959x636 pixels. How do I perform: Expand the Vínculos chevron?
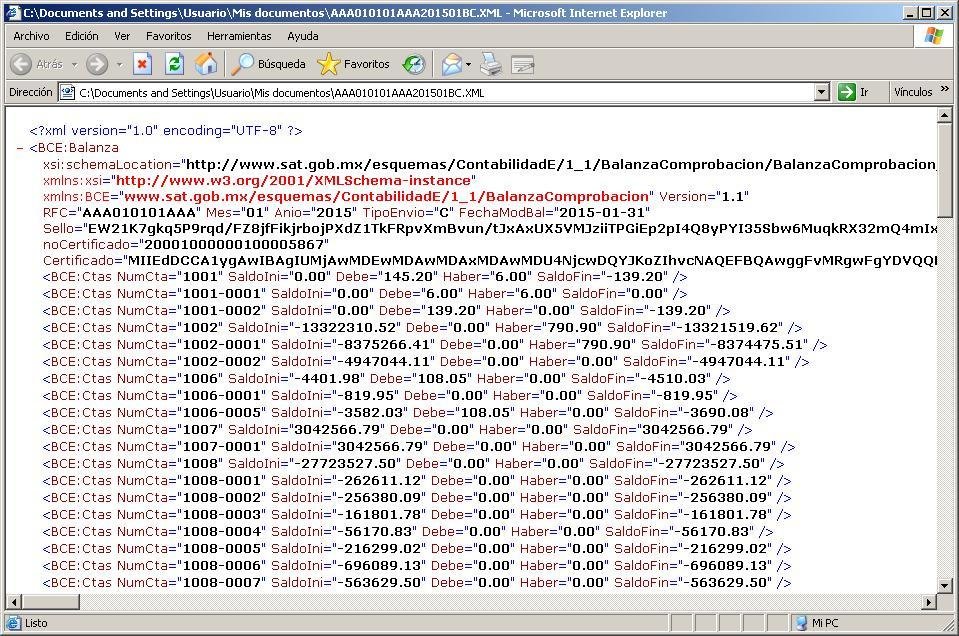[944, 89]
